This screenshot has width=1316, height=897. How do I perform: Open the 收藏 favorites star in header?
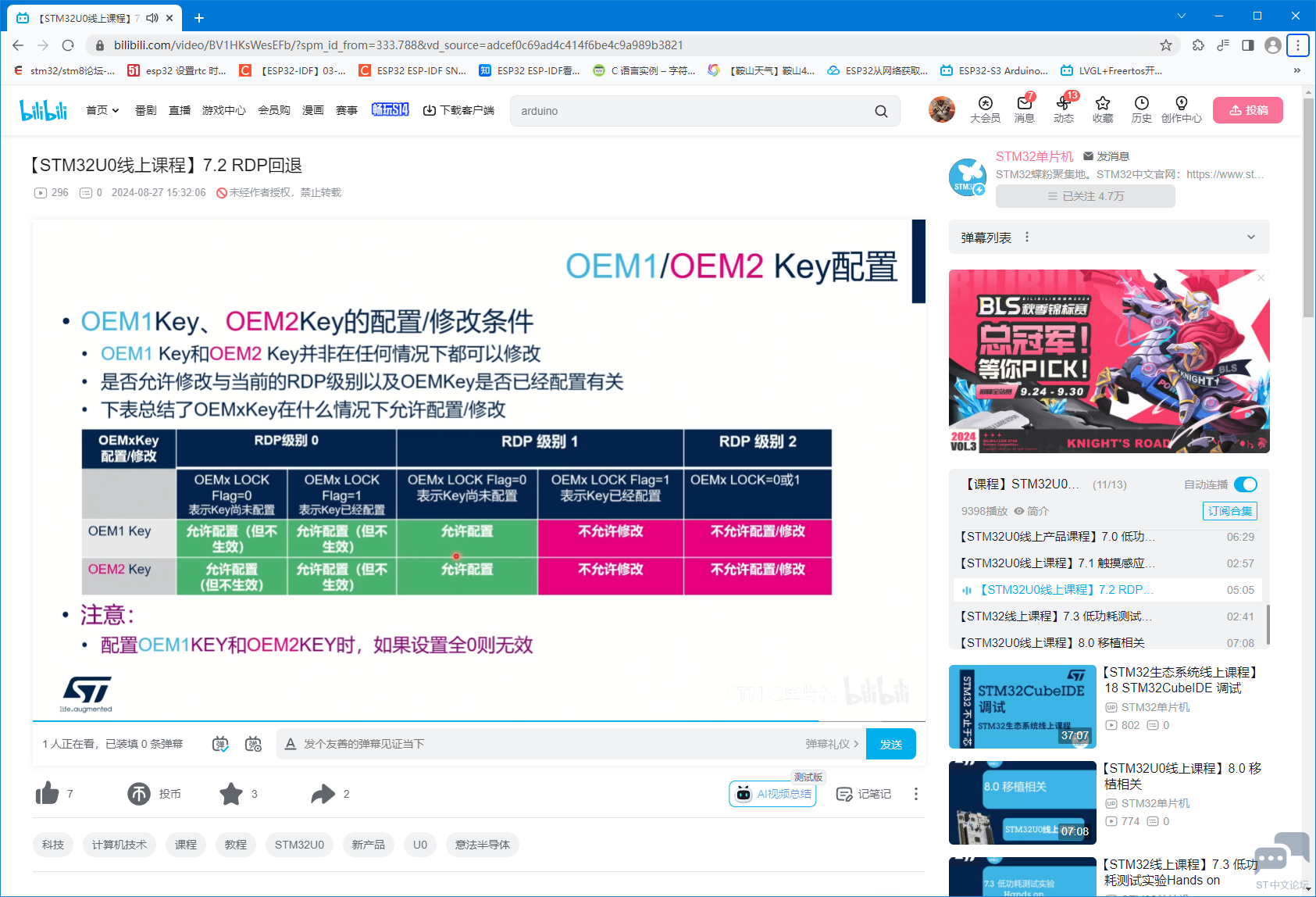[x=1103, y=109]
